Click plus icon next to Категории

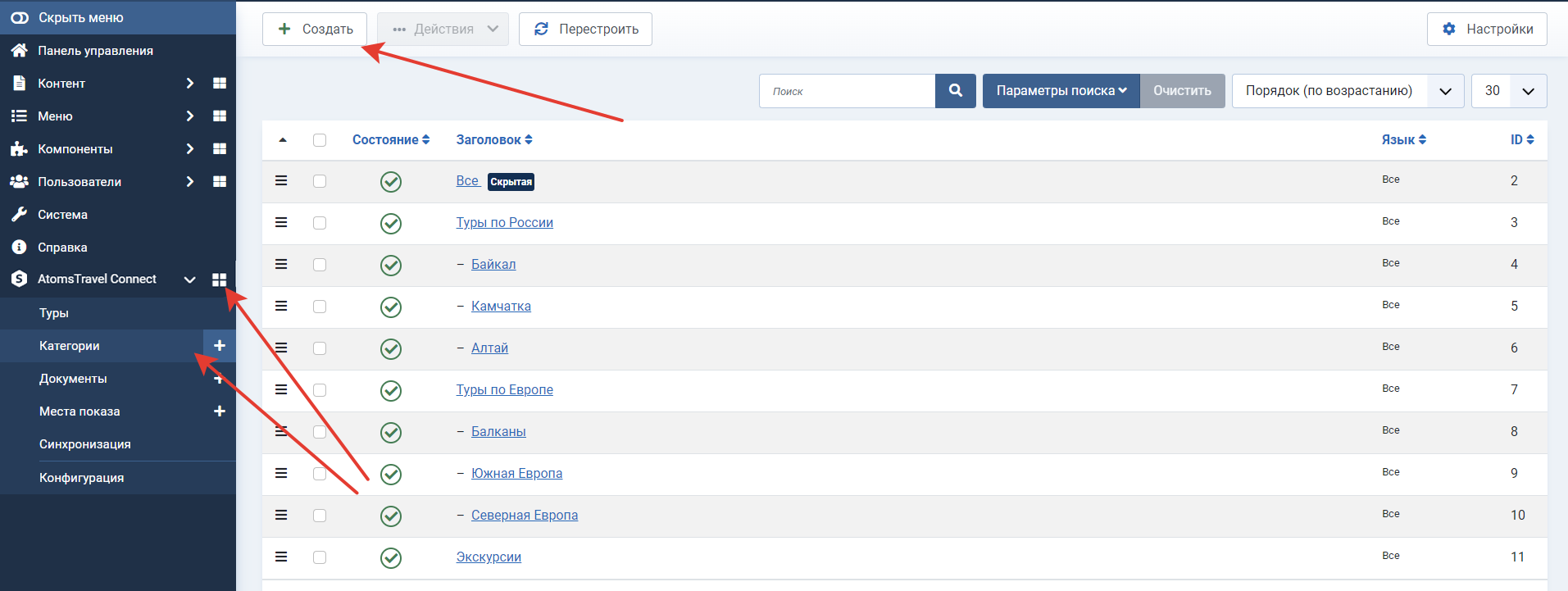click(x=220, y=346)
